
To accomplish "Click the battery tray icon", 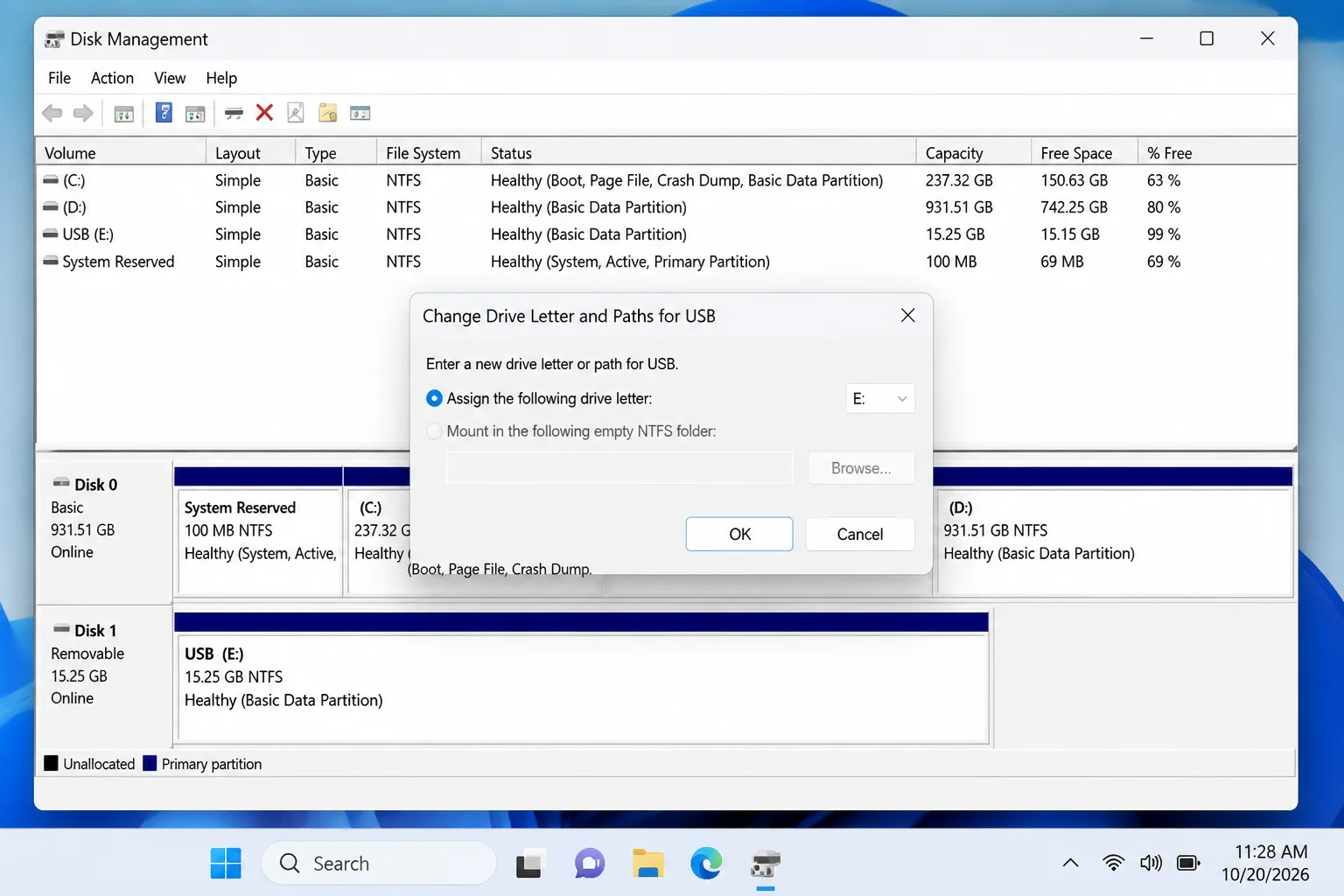I will (x=1188, y=864).
